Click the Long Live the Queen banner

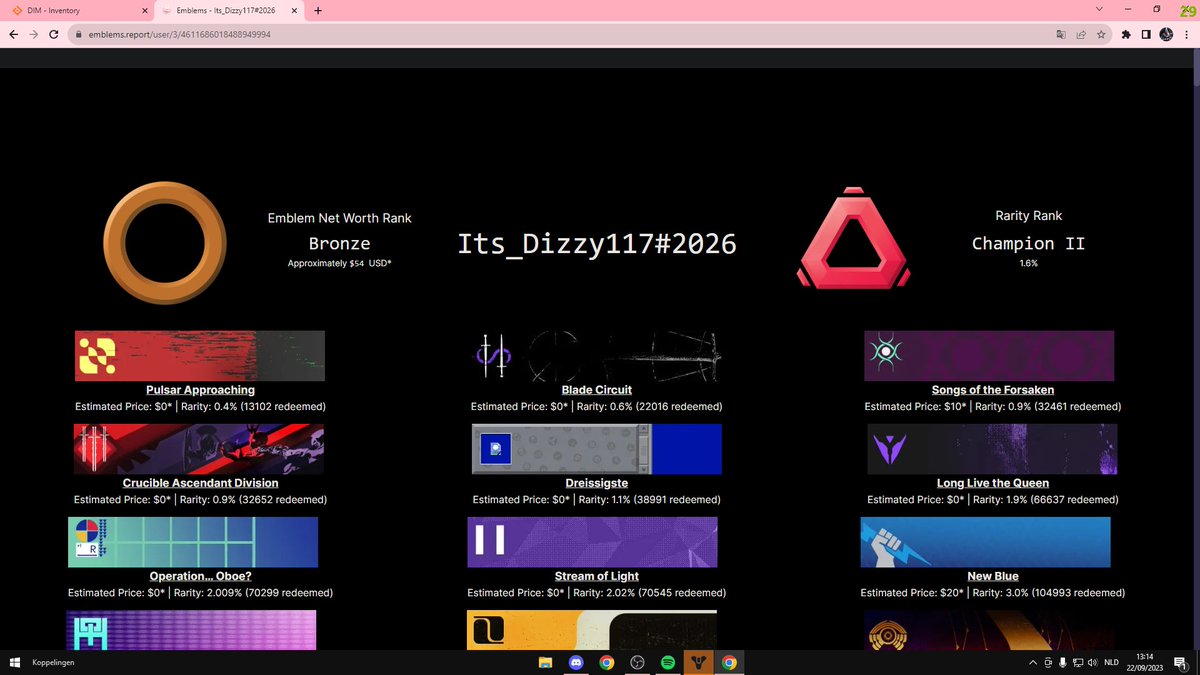(992, 449)
